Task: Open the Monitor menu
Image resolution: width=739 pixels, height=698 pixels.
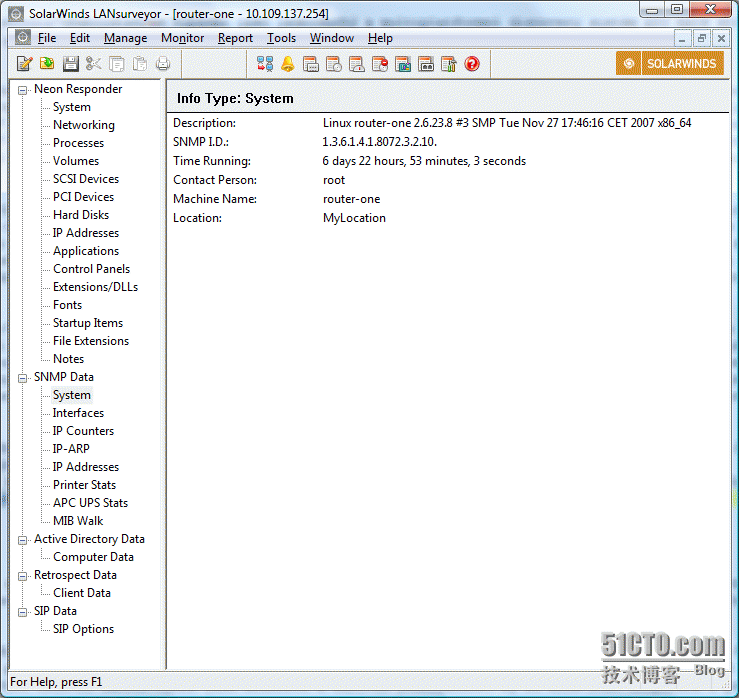Action: tap(182, 38)
